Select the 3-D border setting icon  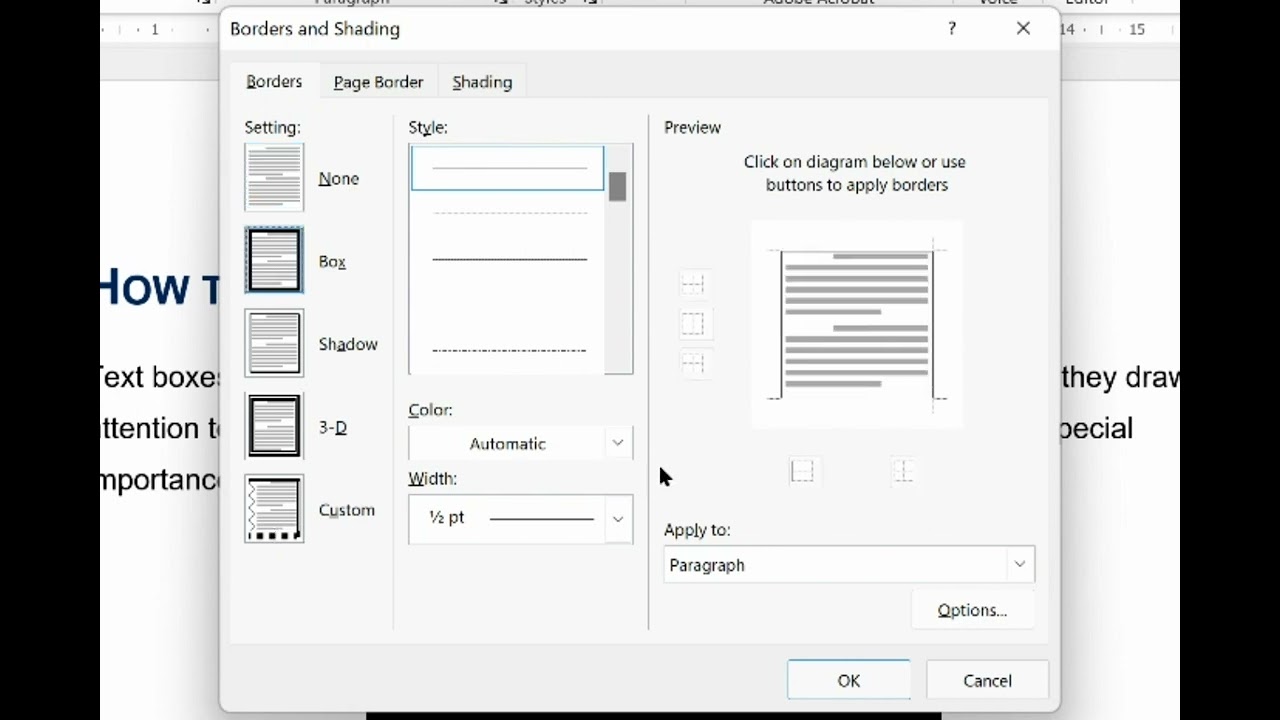pyautogui.click(x=274, y=426)
